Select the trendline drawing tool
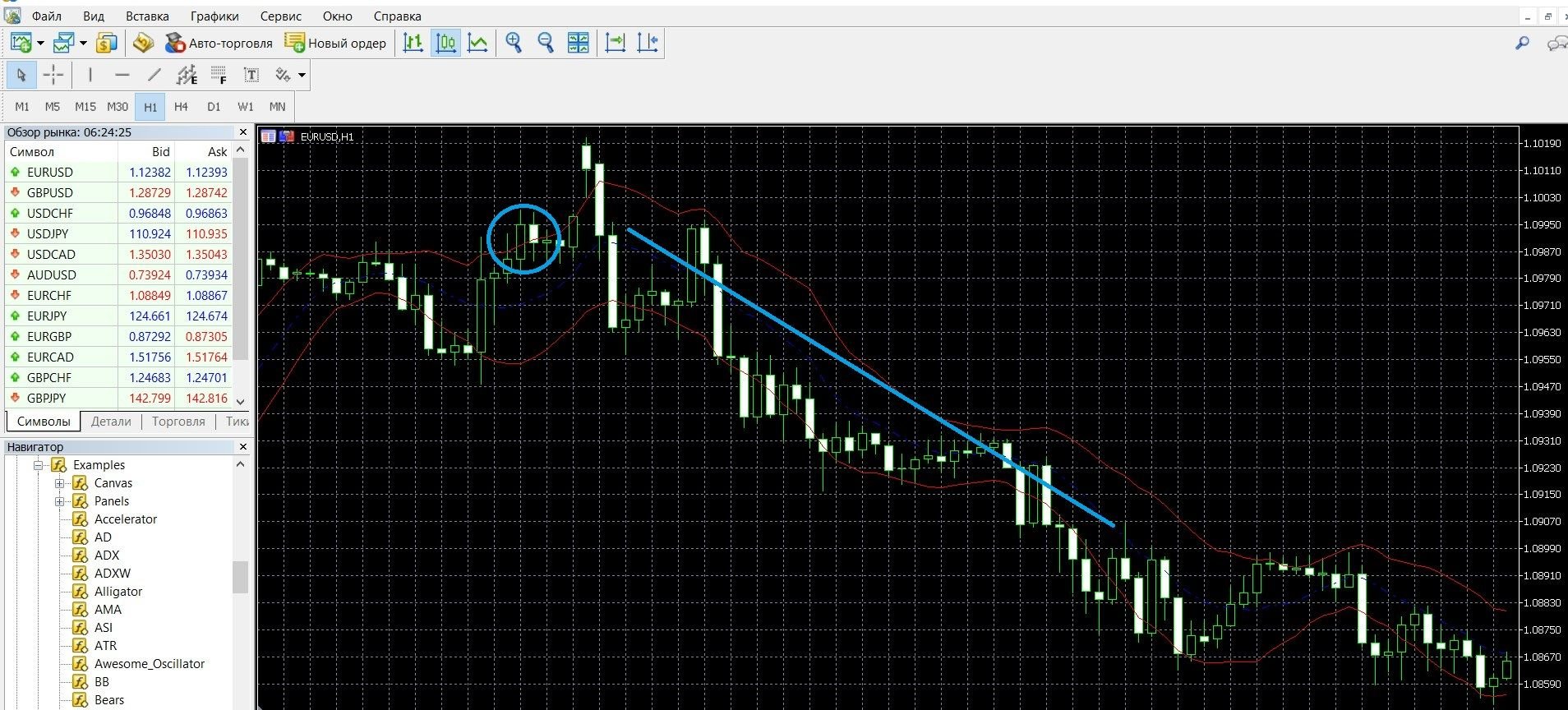 (x=154, y=75)
